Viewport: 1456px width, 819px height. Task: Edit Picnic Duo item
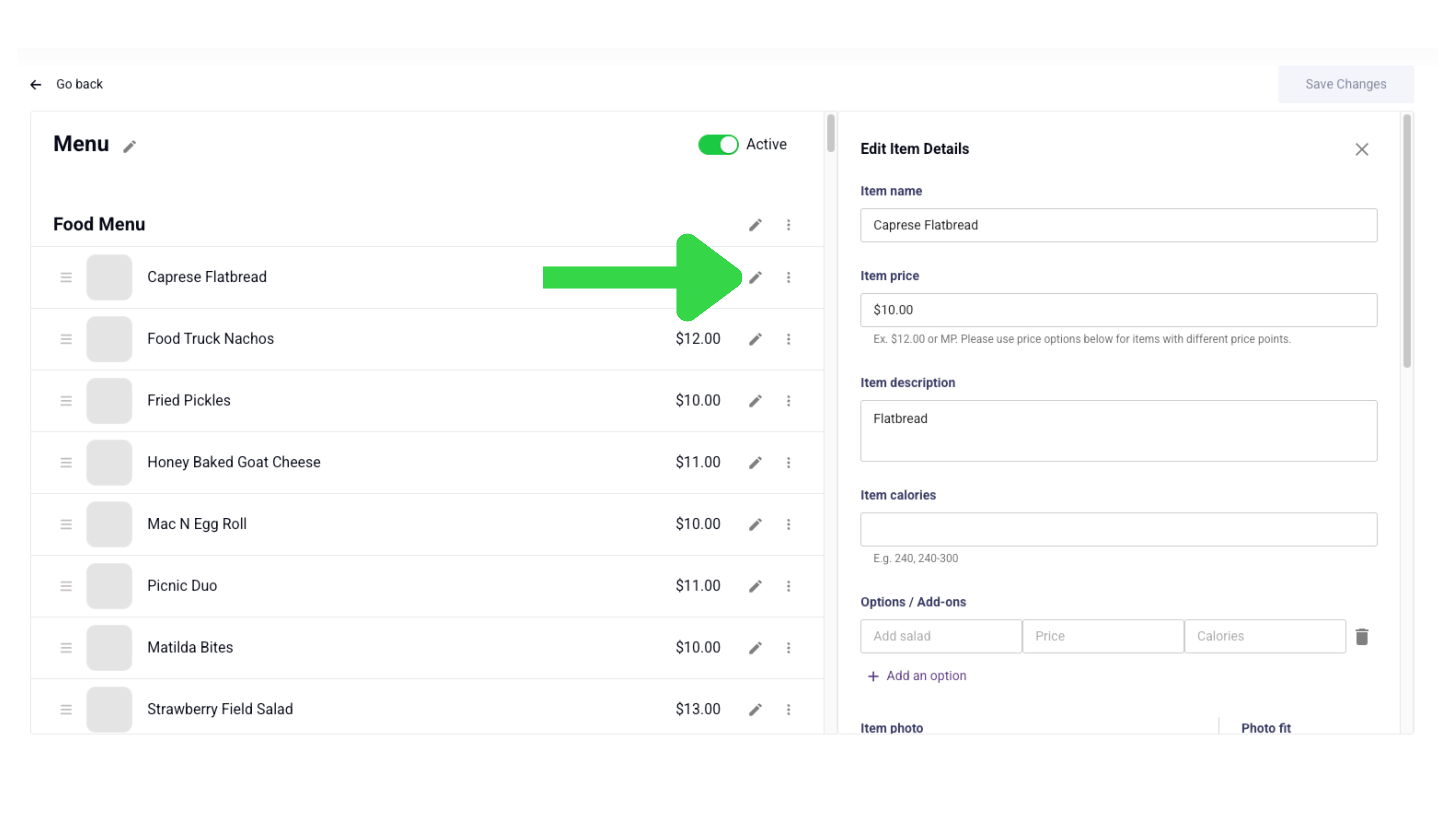[x=755, y=586]
